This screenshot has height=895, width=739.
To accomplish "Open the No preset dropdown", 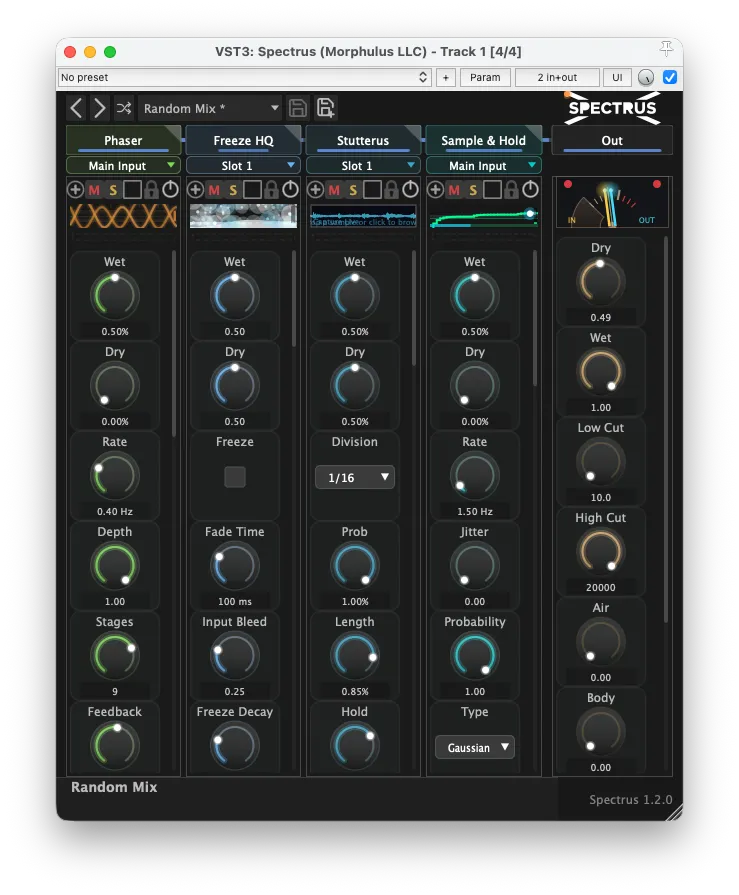I will [244, 77].
